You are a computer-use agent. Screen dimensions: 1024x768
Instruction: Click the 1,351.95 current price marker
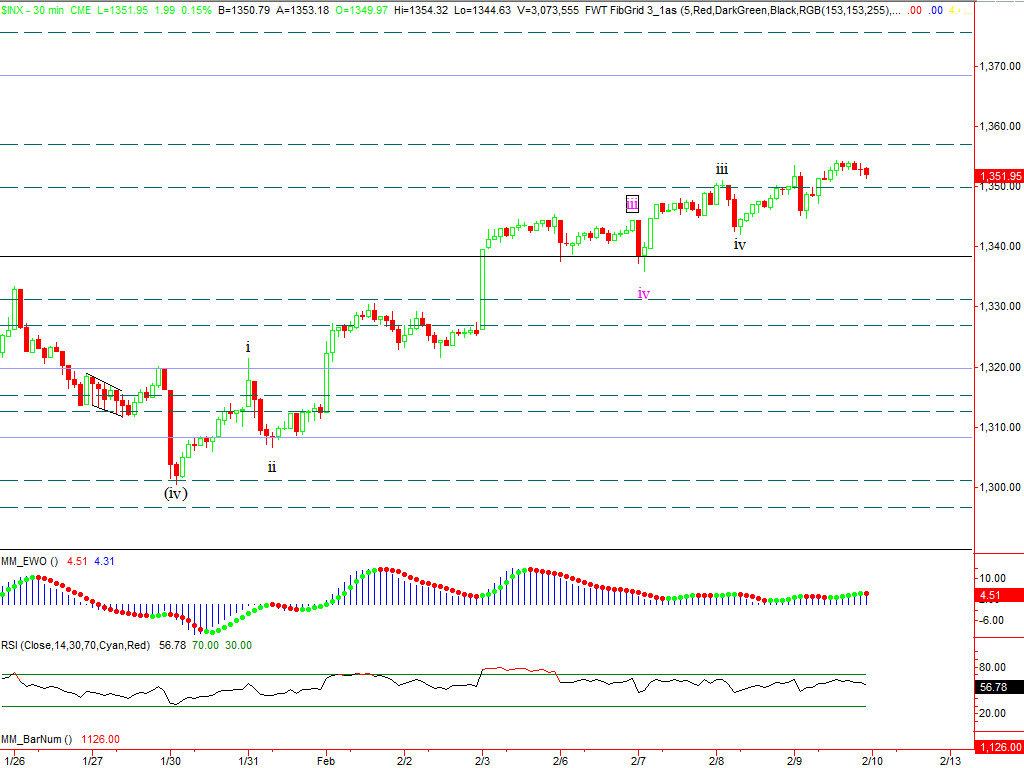pyautogui.click(x=1000, y=176)
